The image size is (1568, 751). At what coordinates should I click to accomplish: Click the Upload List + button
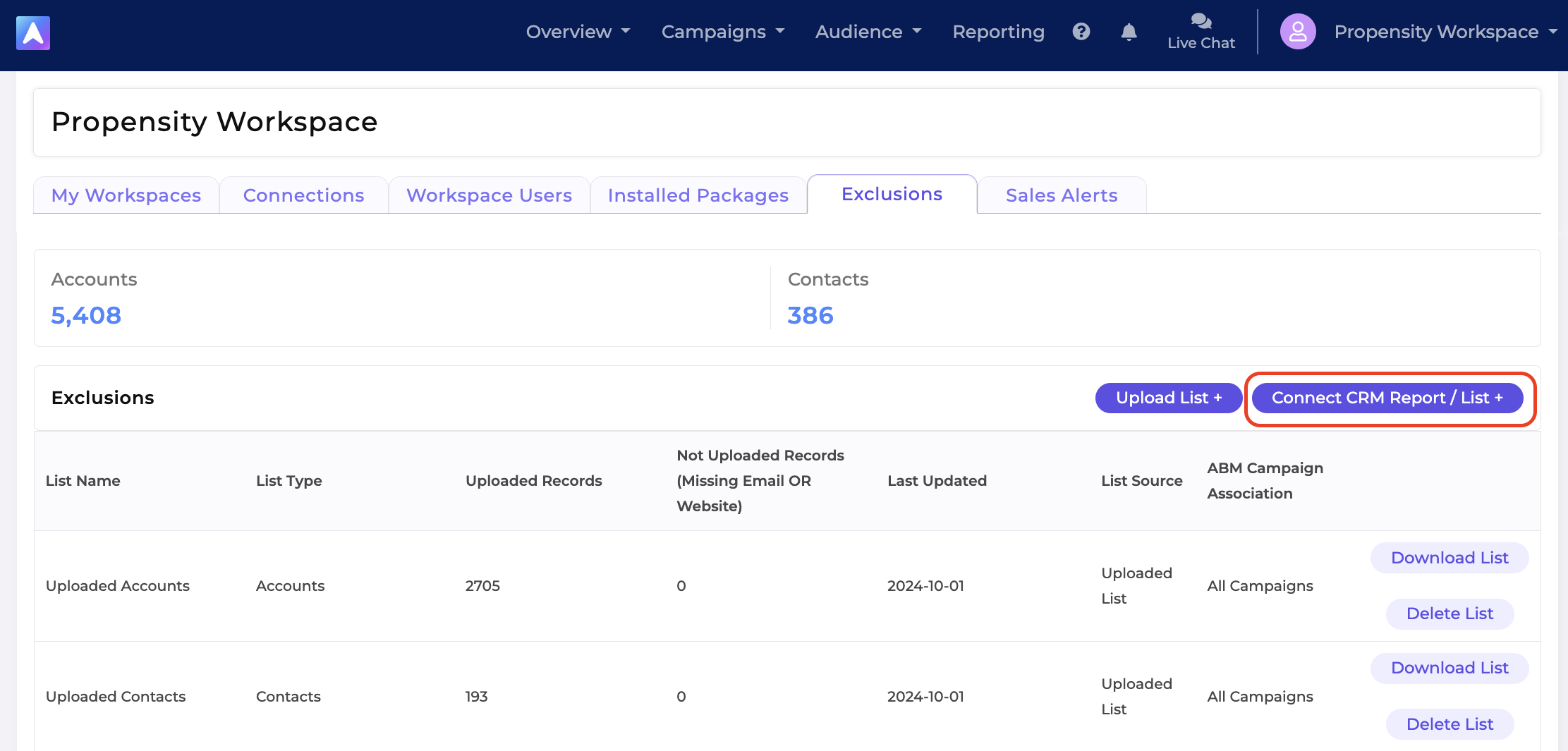(1169, 398)
